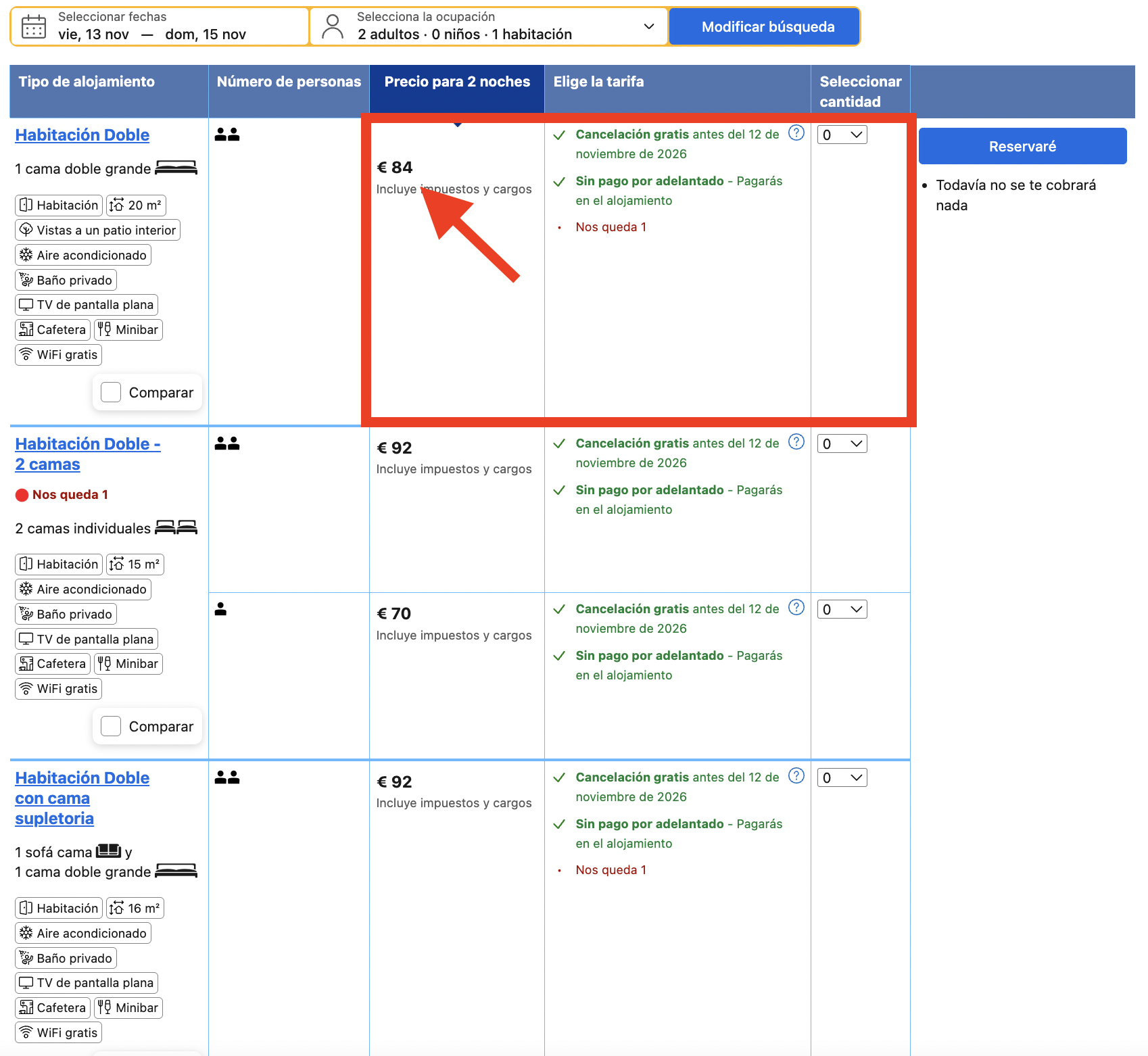1148x1056 pixels.
Task: Click the 20 m² room size badge
Action: [136, 205]
